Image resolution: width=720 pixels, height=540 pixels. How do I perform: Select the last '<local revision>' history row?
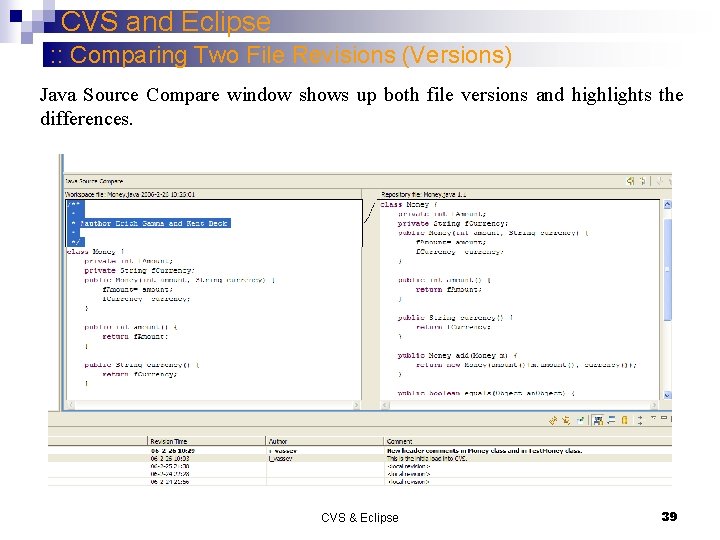coord(360,482)
